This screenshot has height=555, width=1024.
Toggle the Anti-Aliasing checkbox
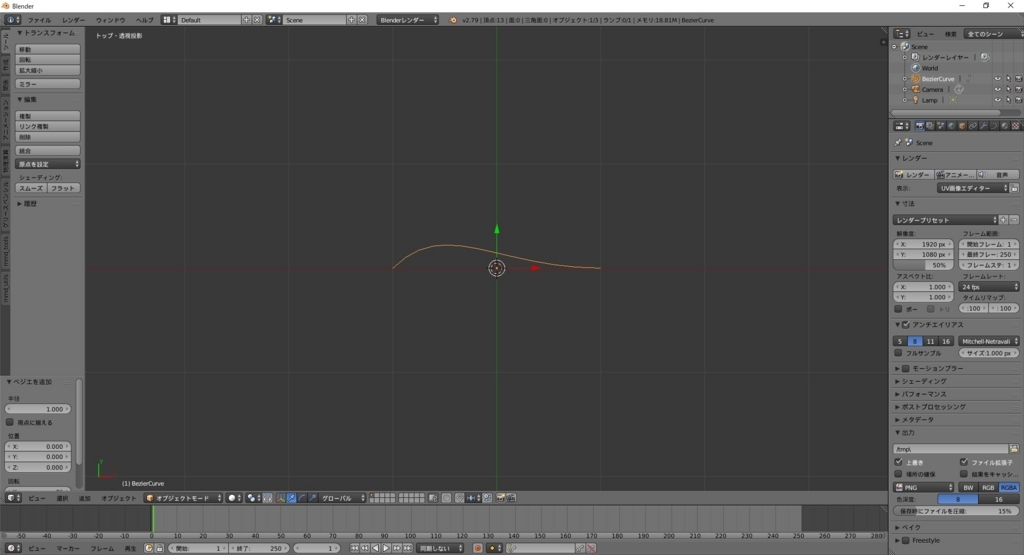906,325
